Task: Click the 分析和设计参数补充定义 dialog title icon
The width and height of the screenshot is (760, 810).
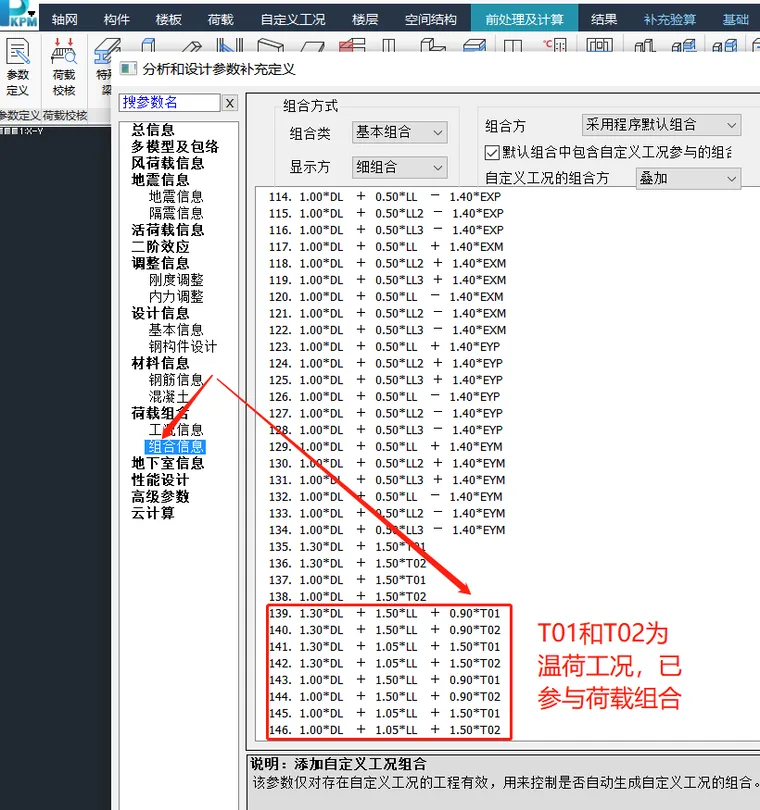Action: click(128, 68)
